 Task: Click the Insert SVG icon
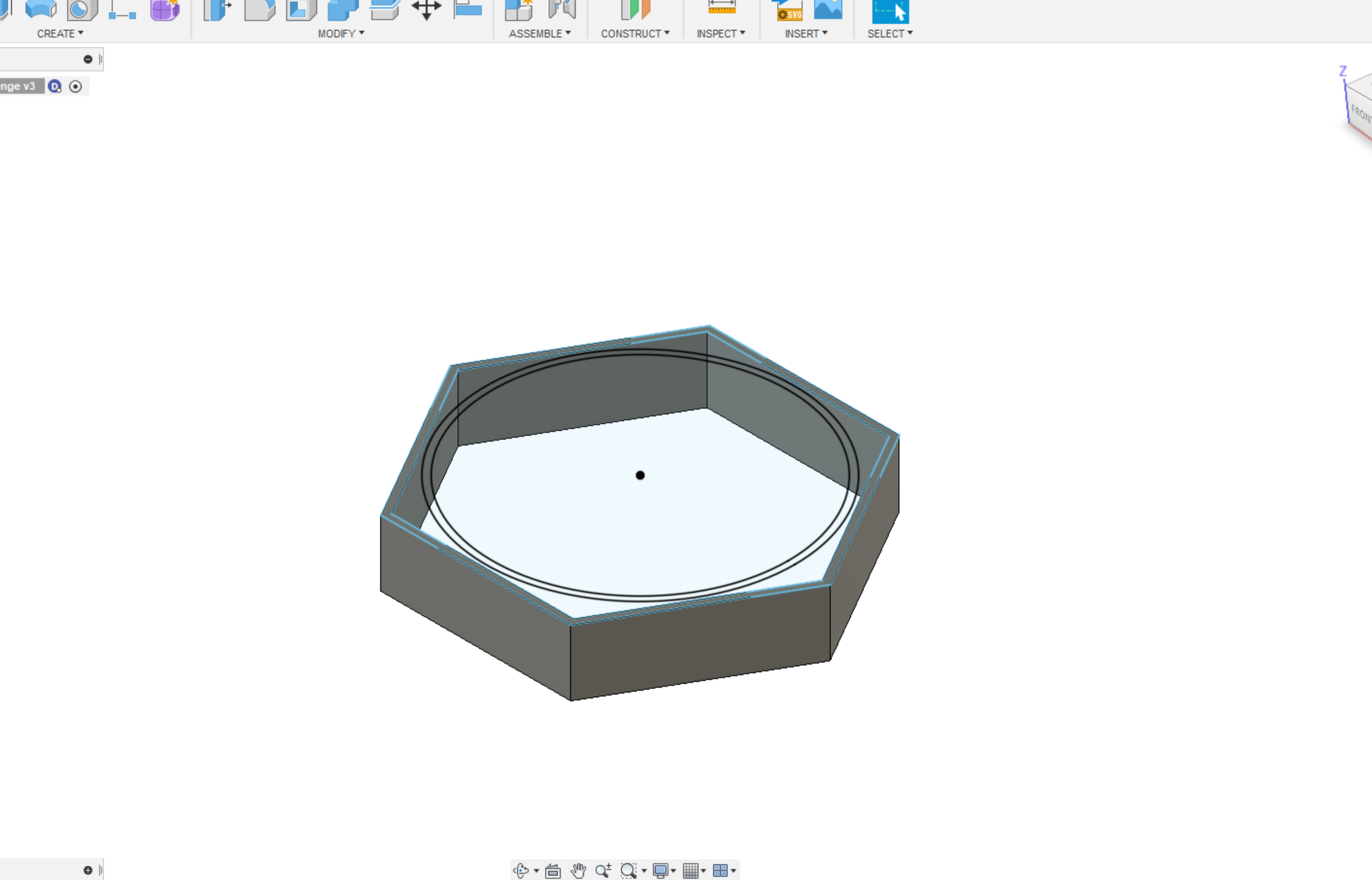(789, 10)
